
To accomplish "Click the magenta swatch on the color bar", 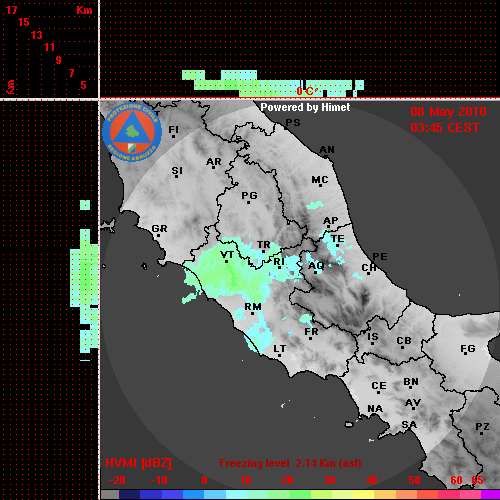I will tap(490, 494).
